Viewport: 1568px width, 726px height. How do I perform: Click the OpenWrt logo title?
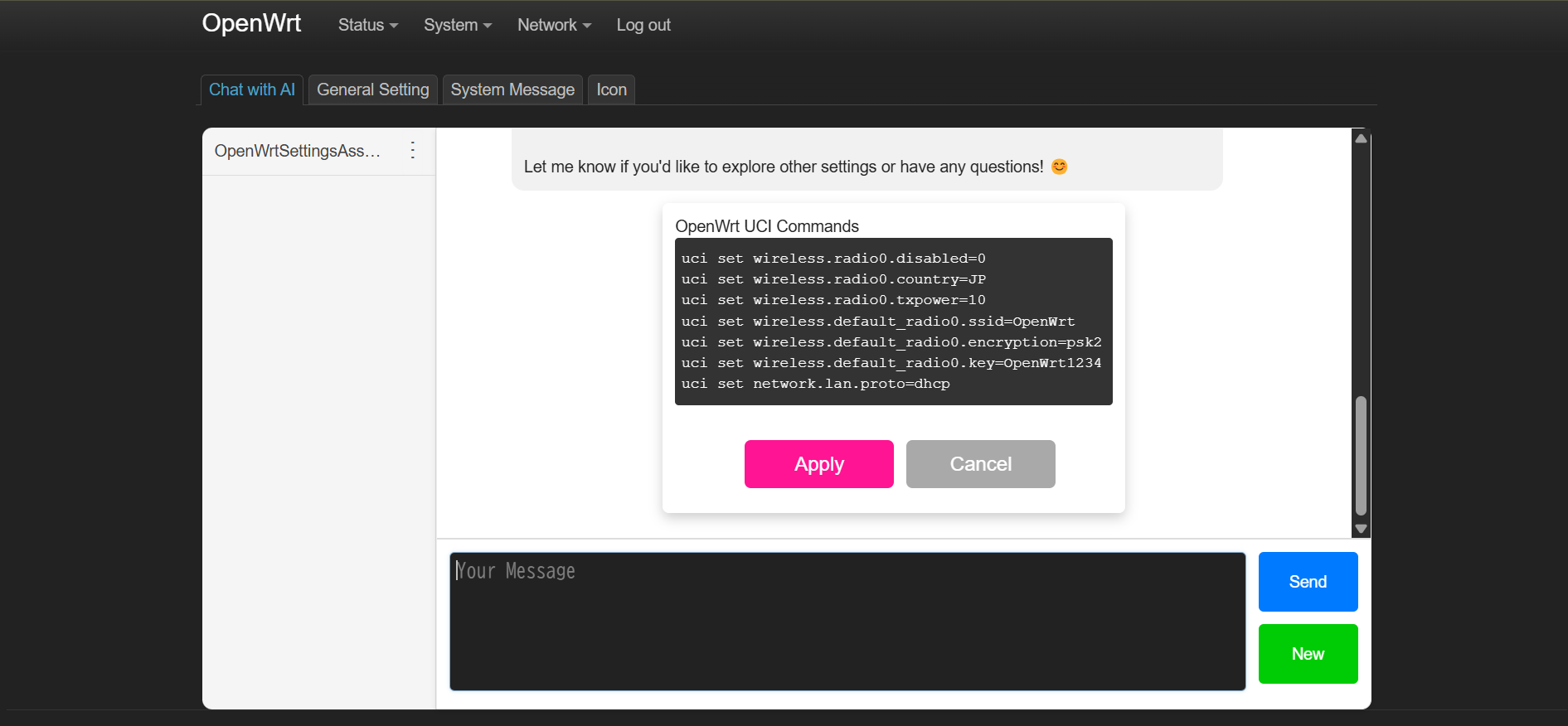tap(251, 23)
